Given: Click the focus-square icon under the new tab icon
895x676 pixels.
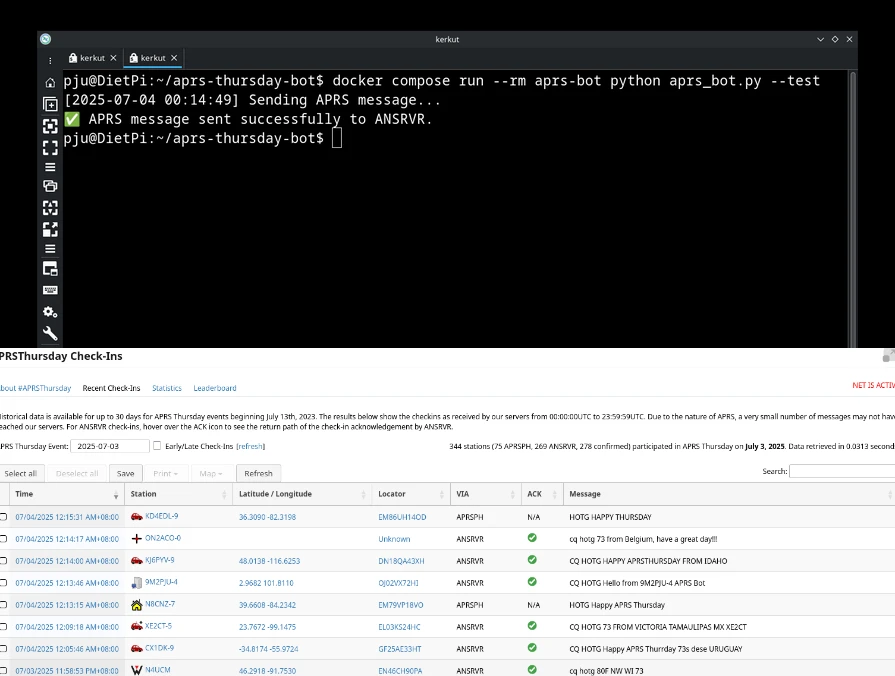Looking at the screenshot, I should tap(50, 126).
